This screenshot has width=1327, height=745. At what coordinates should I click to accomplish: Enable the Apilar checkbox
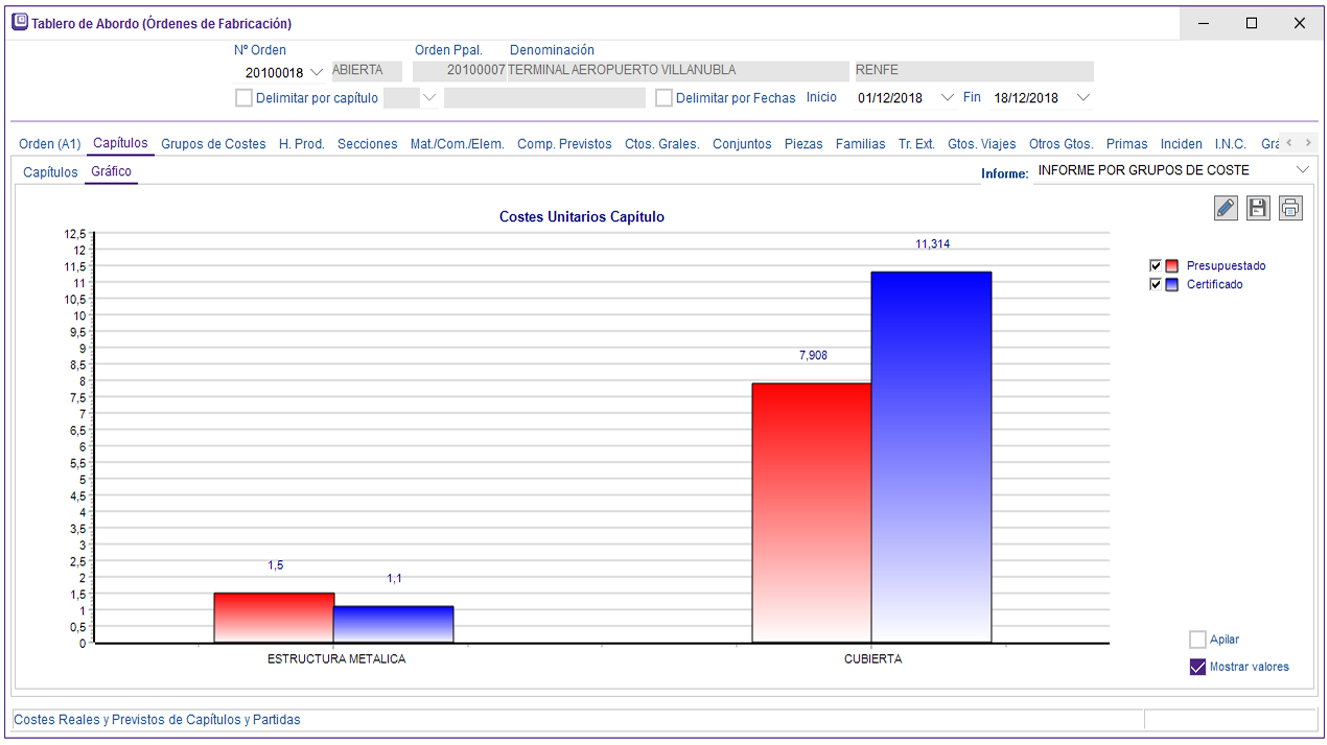[1197, 640]
